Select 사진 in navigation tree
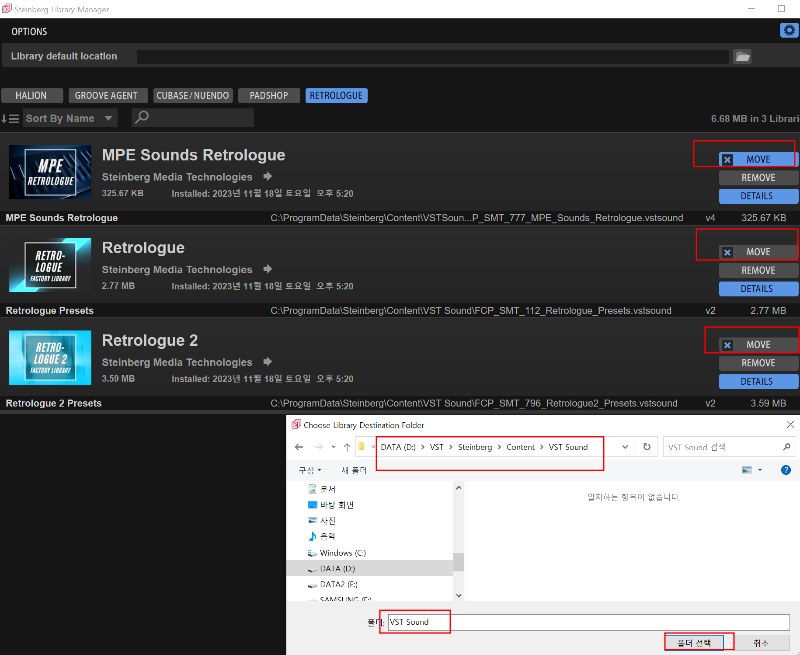Viewport: 800px width, 655px height. 321,520
